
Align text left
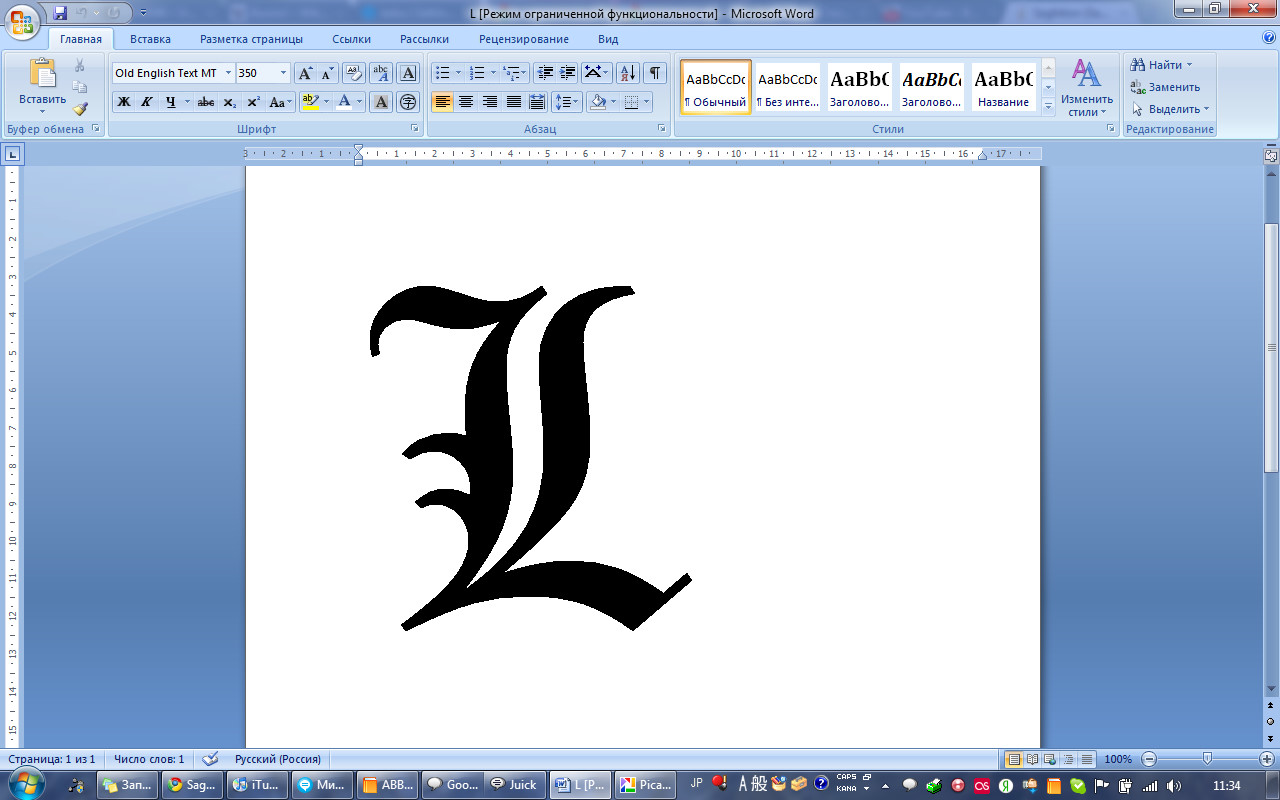click(442, 102)
